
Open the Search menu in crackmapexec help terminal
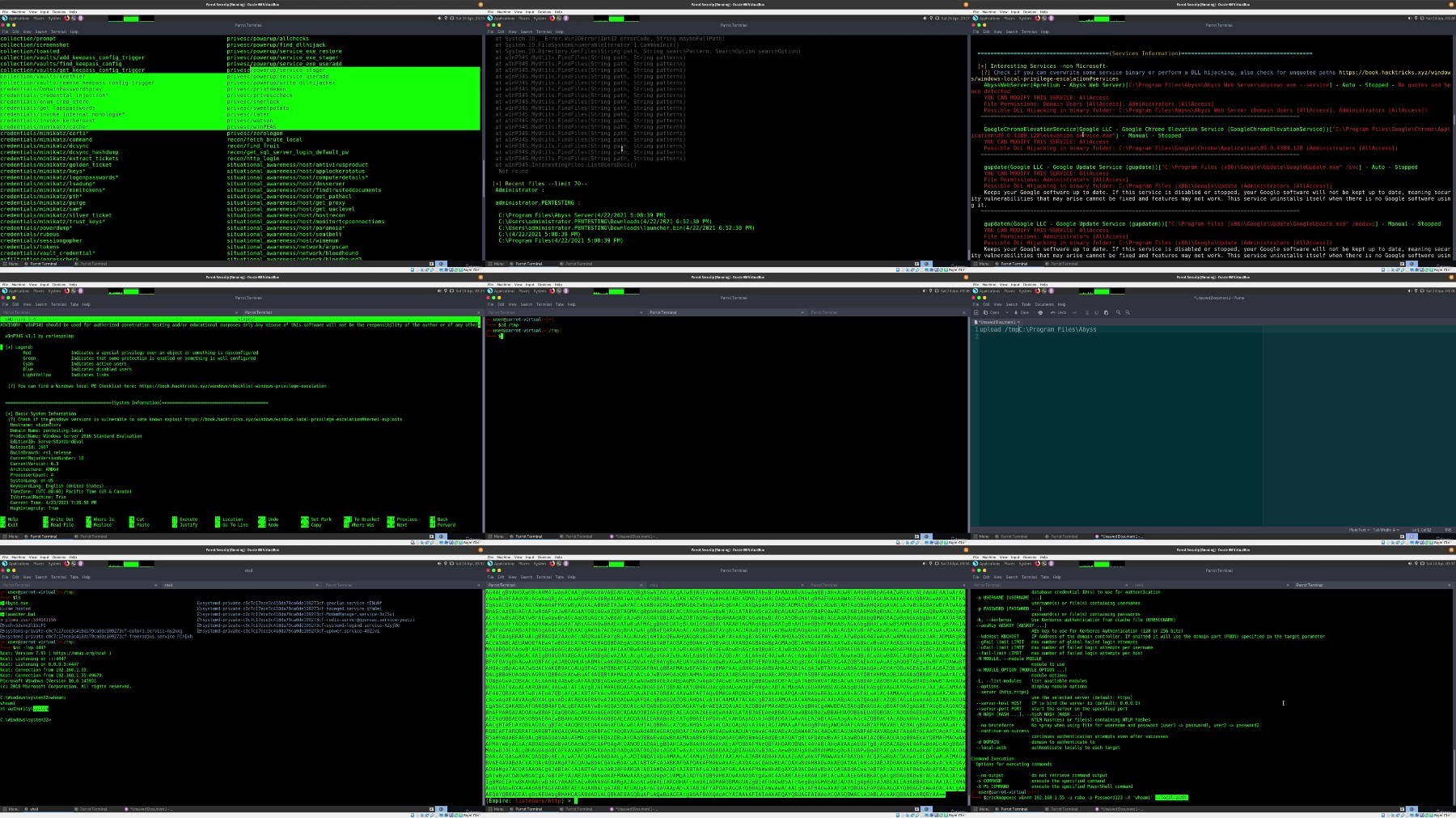(x=1012, y=577)
